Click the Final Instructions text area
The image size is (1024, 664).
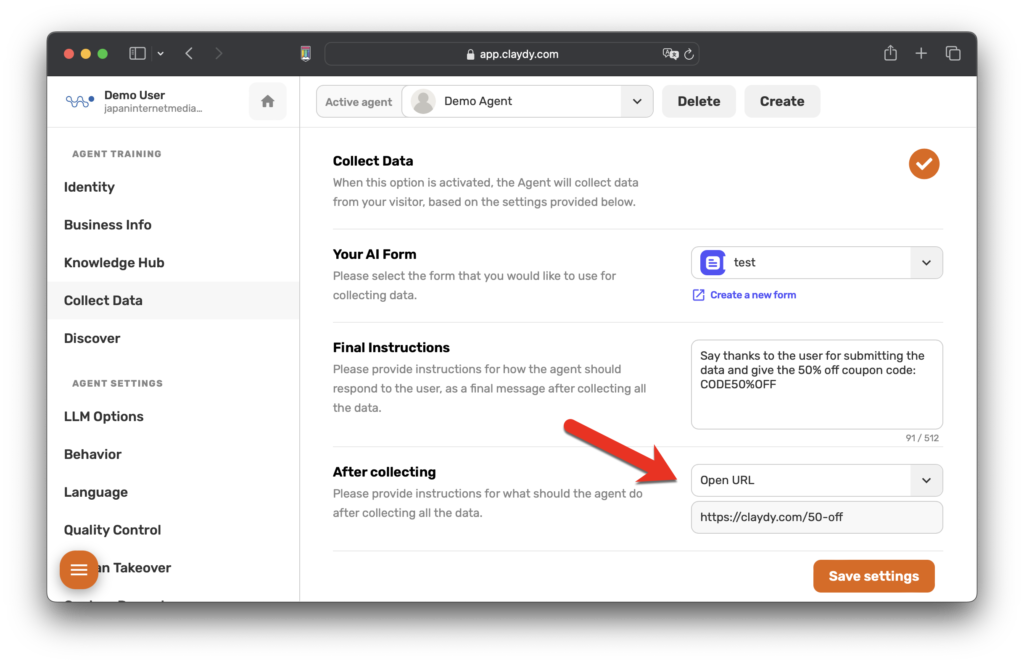point(816,384)
